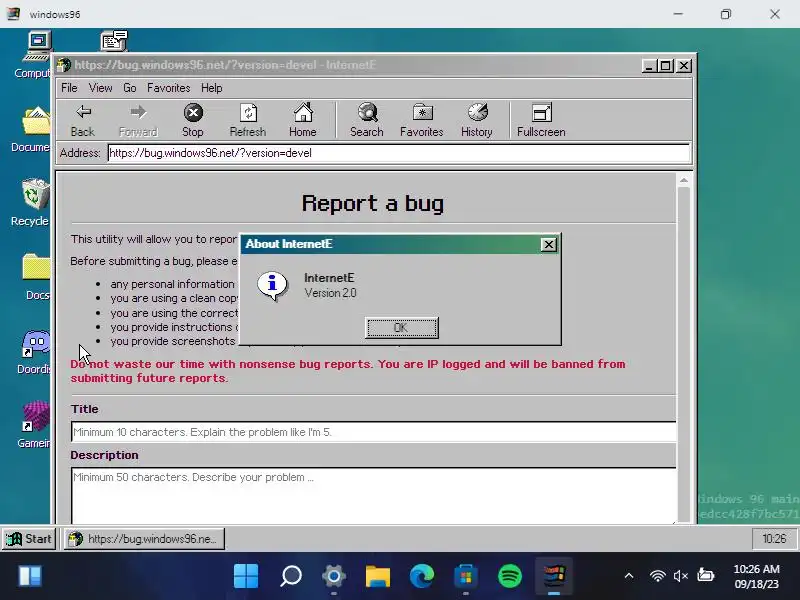Click the scroll up arrow of page
Viewport: 800px width, 600px height.
click(x=684, y=180)
